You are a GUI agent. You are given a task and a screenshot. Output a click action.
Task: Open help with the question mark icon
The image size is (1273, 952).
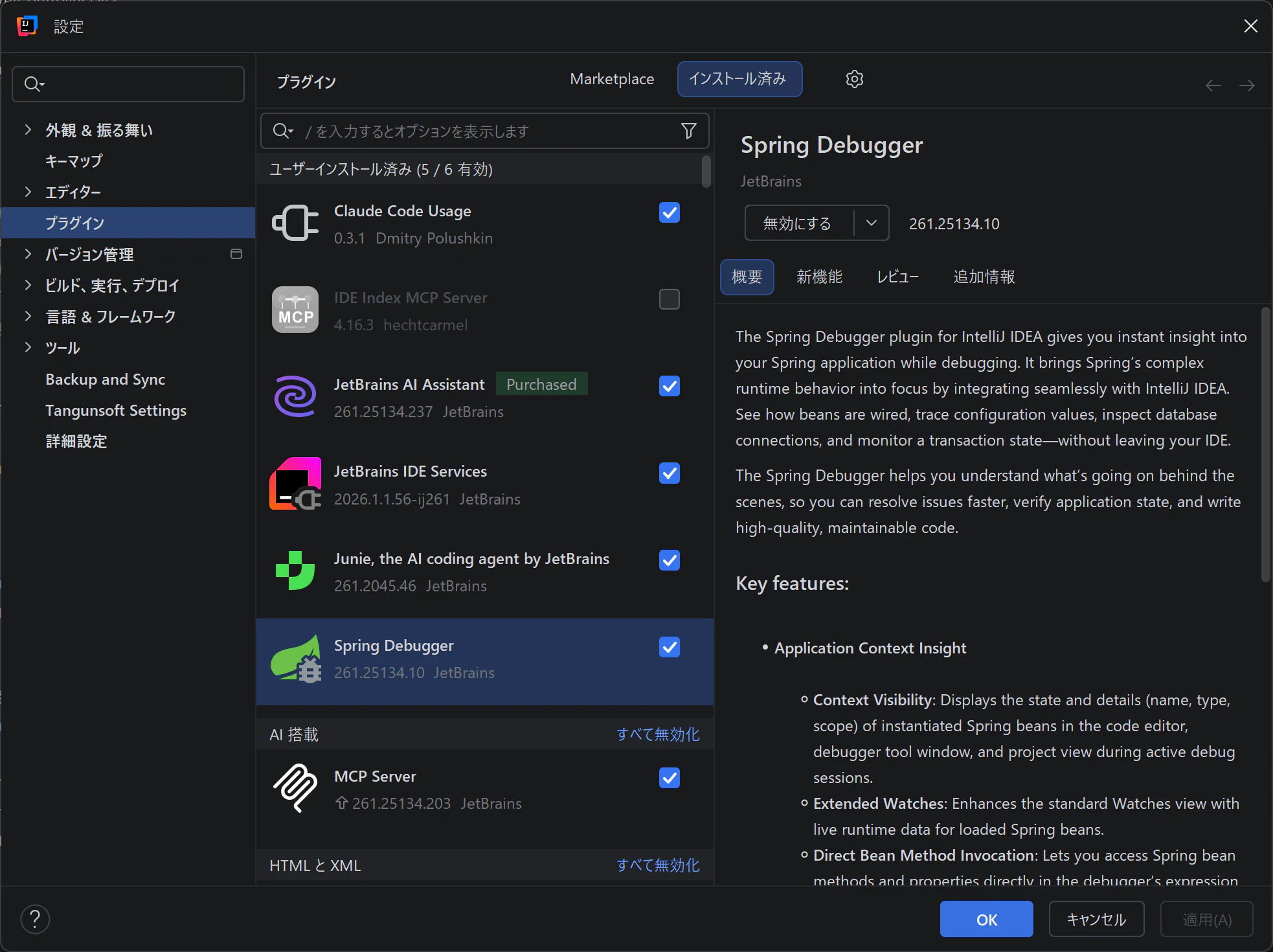(36, 919)
